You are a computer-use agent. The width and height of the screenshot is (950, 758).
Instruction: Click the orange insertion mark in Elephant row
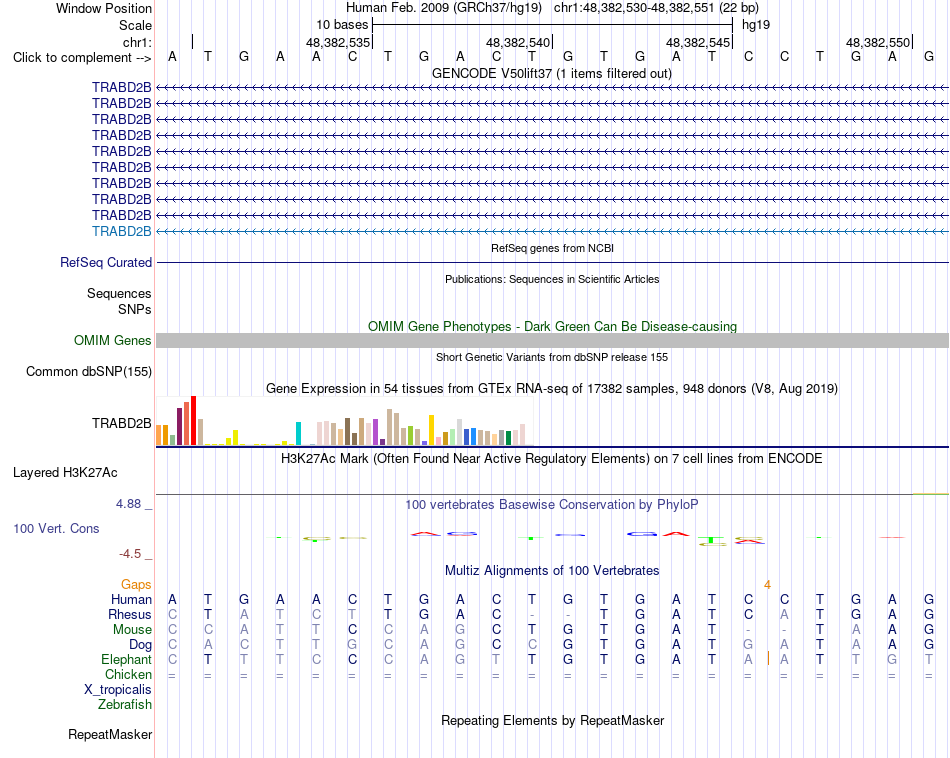tap(768, 659)
